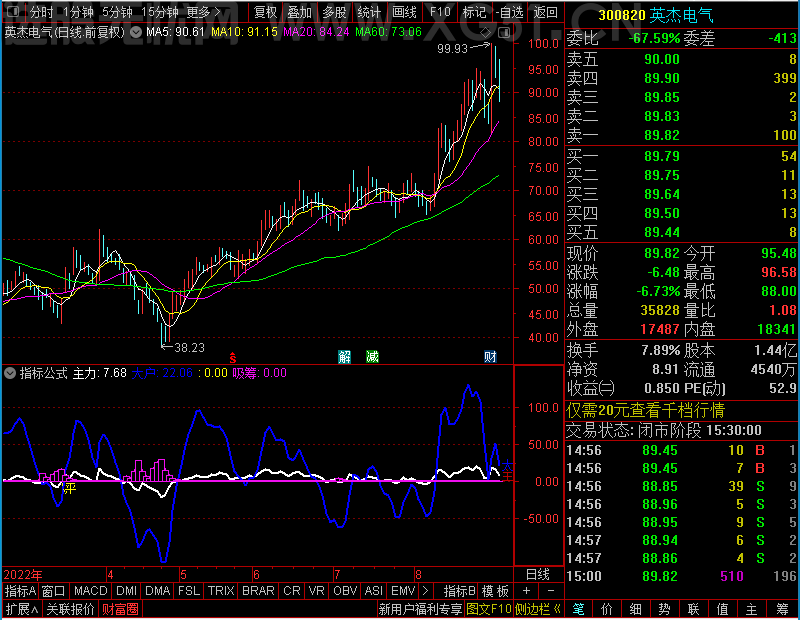Click the 日线 period label

(538, 575)
